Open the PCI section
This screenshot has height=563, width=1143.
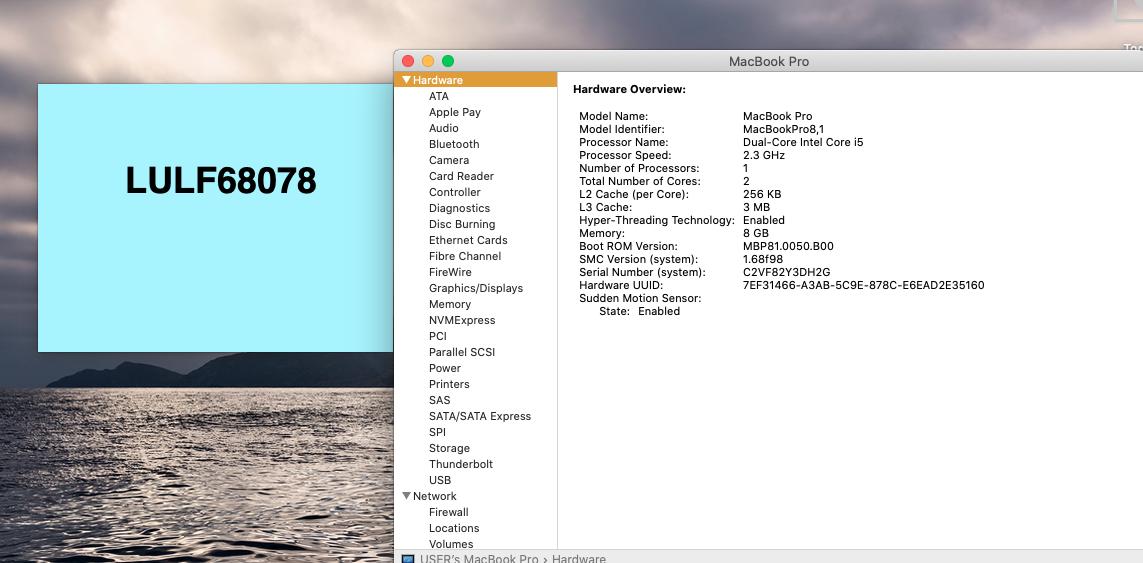tap(438, 336)
